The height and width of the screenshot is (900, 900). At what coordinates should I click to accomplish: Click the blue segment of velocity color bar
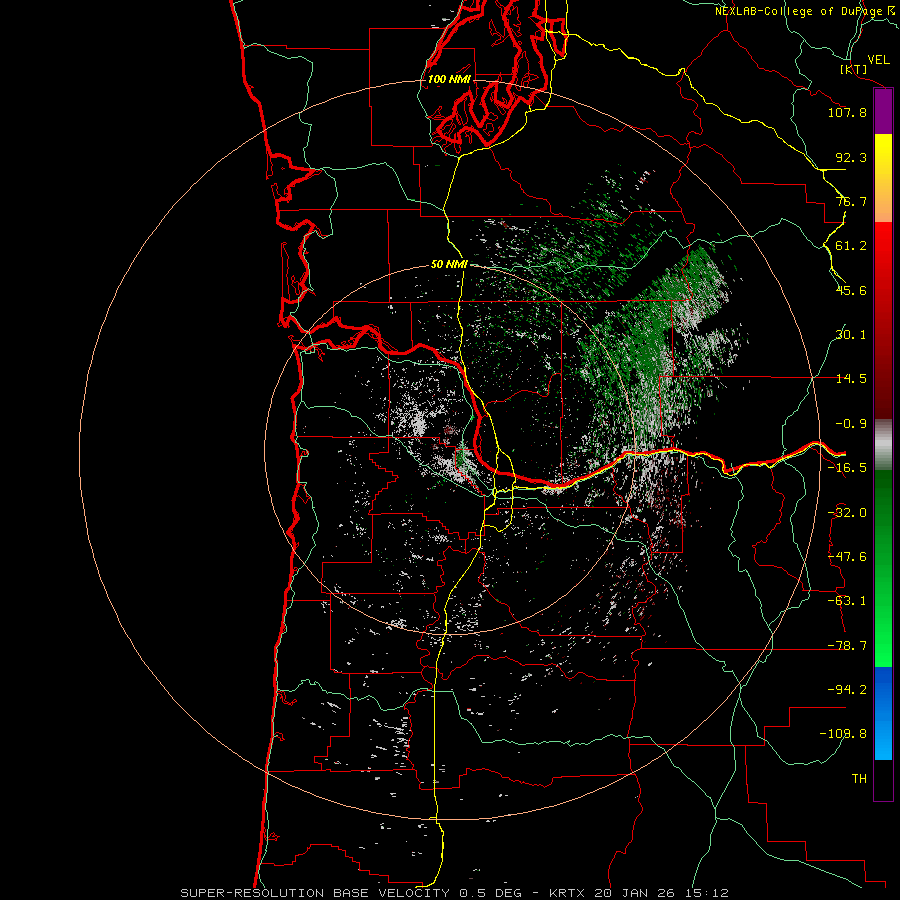coord(883,713)
